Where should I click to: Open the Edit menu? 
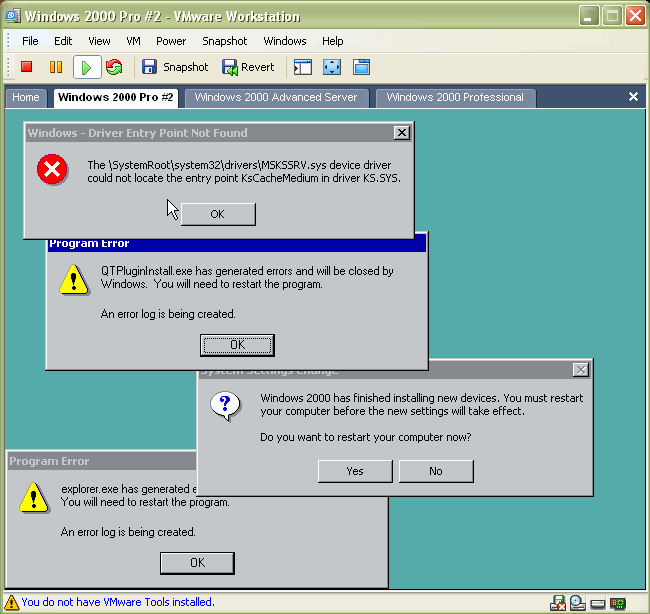pyautogui.click(x=63, y=41)
